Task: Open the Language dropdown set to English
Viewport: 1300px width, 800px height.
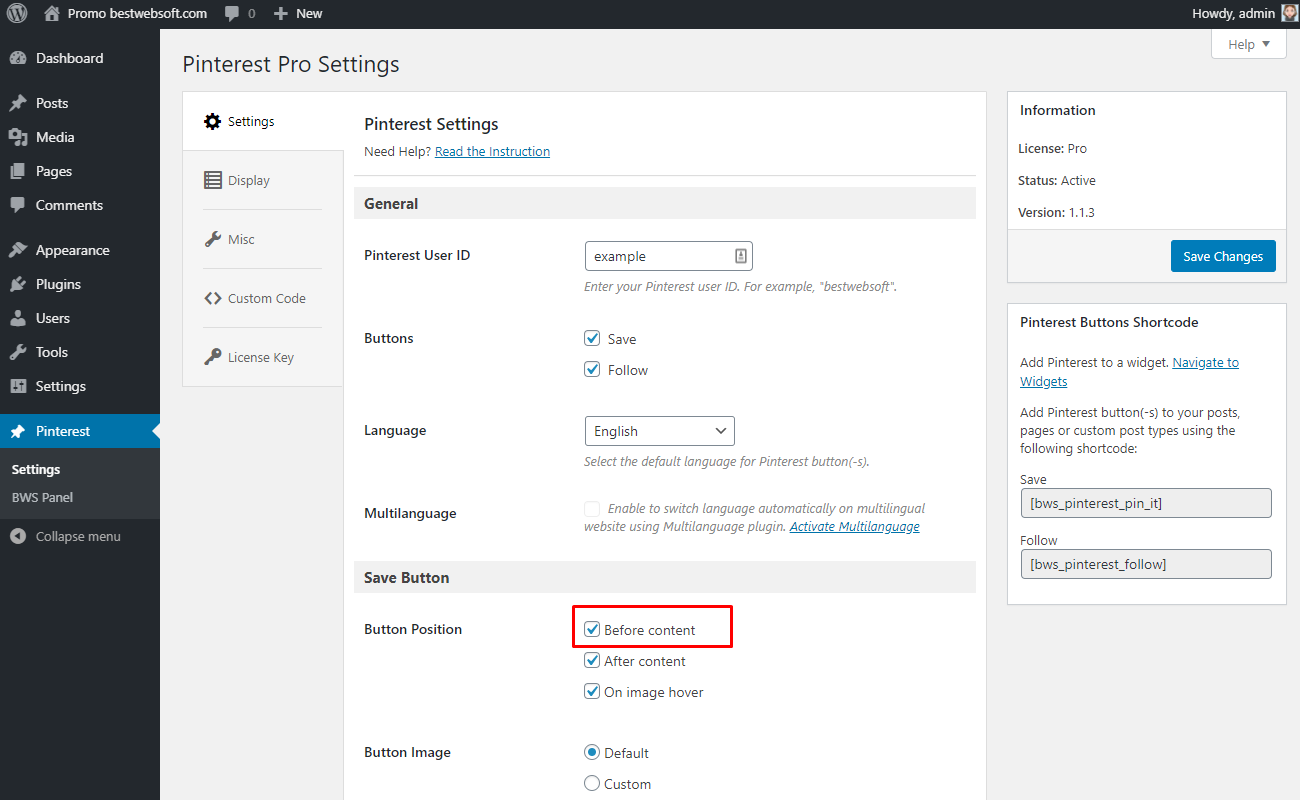Action: coord(659,431)
